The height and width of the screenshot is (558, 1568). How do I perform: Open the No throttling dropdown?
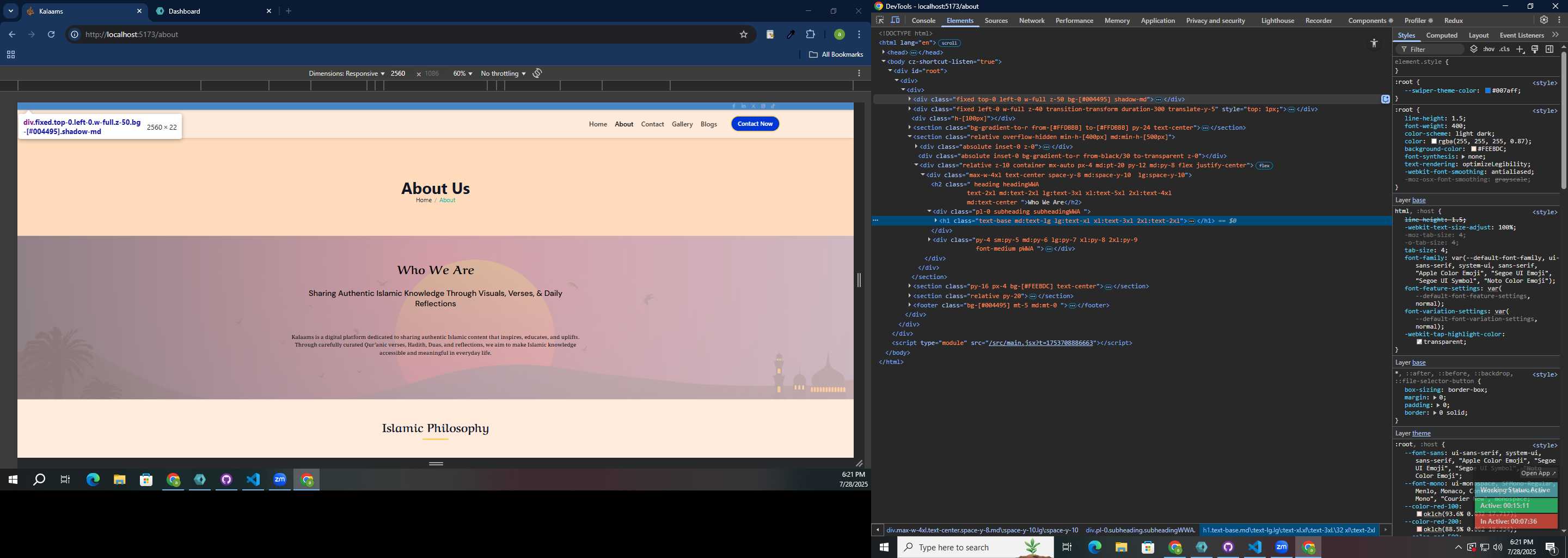pyautogui.click(x=504, y=74)
